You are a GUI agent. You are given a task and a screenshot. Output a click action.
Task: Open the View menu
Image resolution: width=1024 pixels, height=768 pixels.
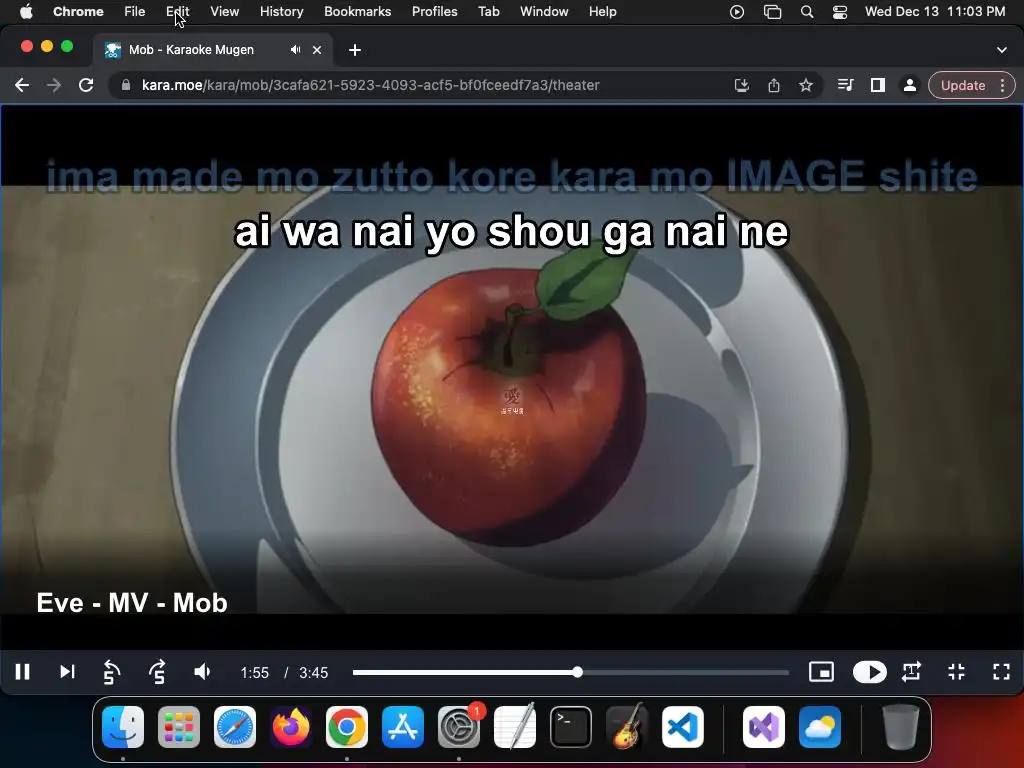pyautogui.click(x=225, y=12)
